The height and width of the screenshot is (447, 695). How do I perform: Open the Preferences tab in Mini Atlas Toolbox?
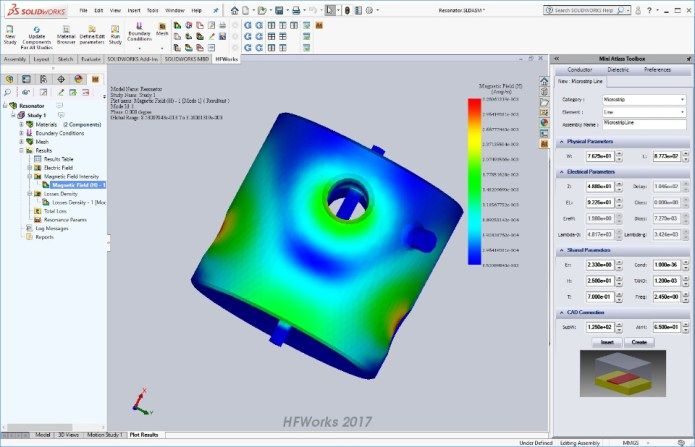[657, 70]
